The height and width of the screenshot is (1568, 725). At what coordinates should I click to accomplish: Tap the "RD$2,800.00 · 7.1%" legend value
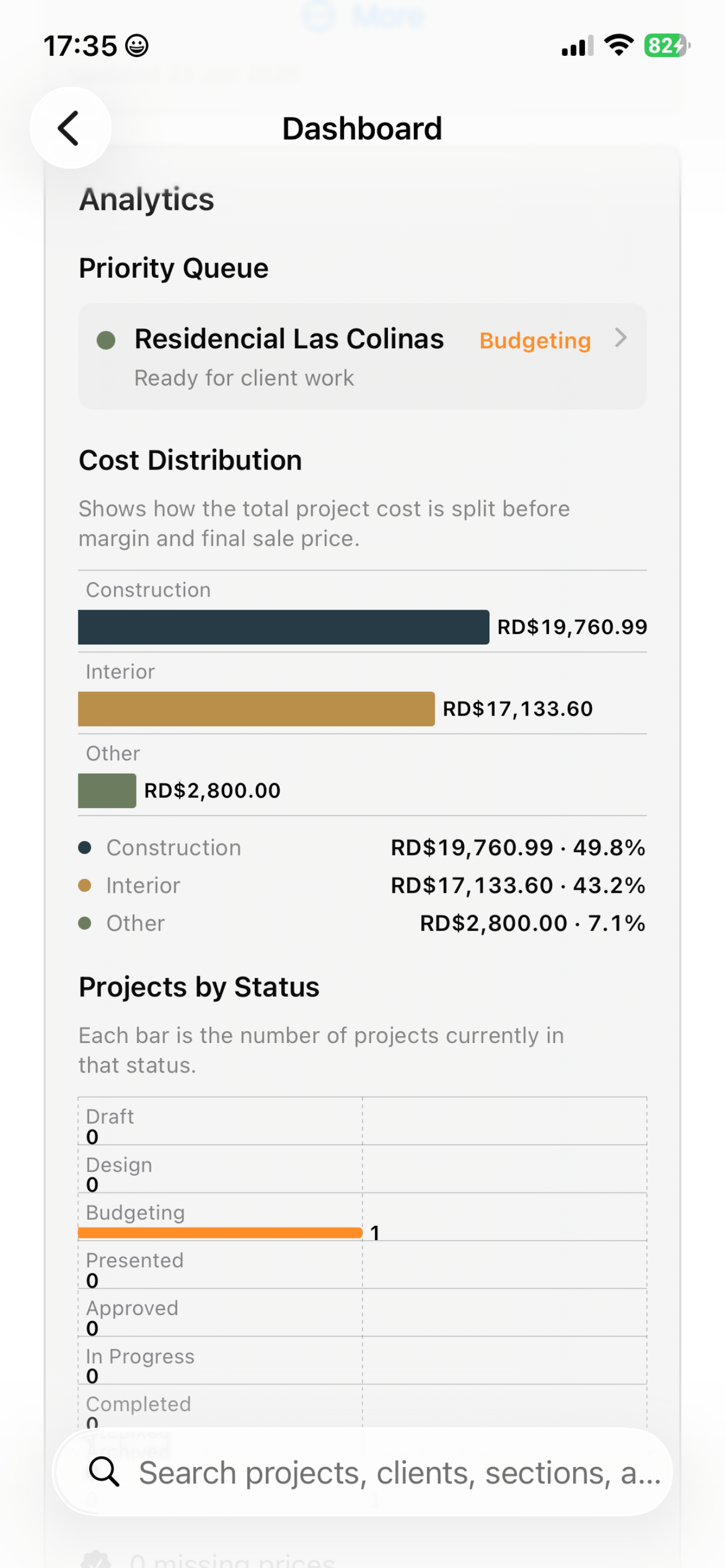(532, 923)
